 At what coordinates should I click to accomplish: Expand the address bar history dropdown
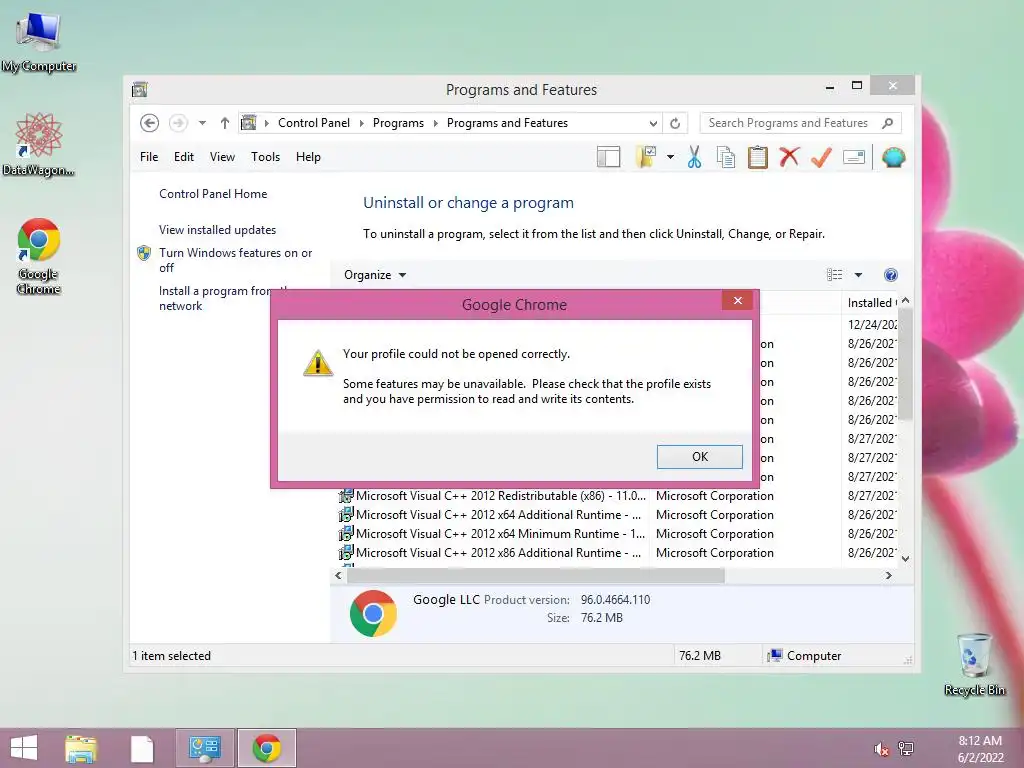tap(652, 123)
